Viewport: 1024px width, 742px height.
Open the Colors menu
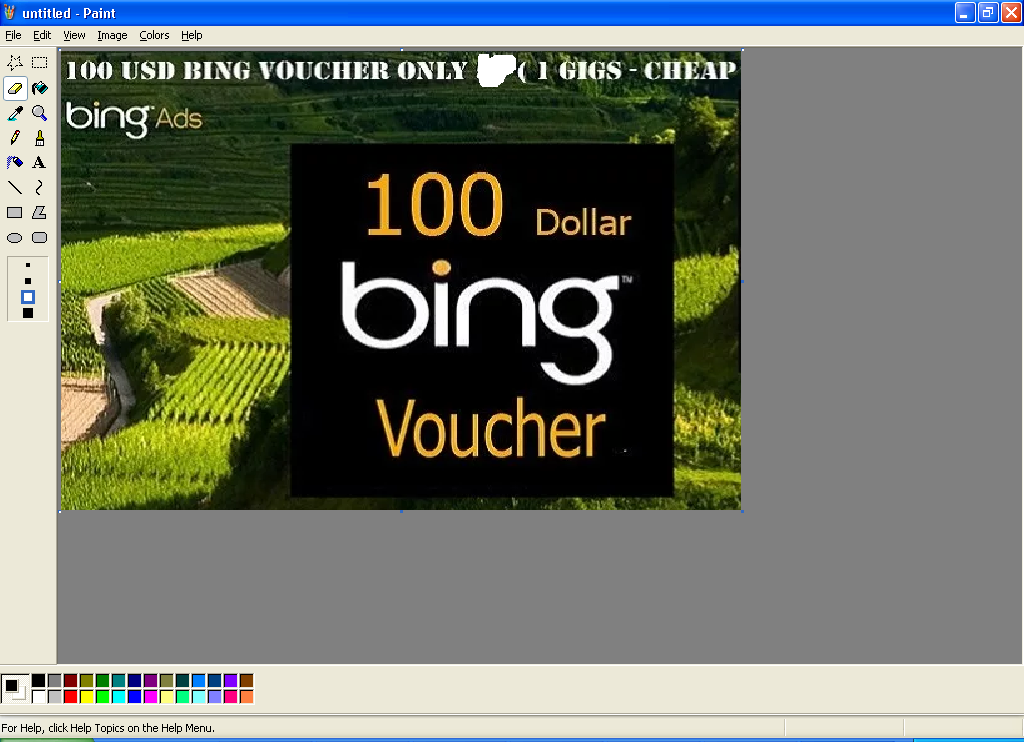[154, 35]
